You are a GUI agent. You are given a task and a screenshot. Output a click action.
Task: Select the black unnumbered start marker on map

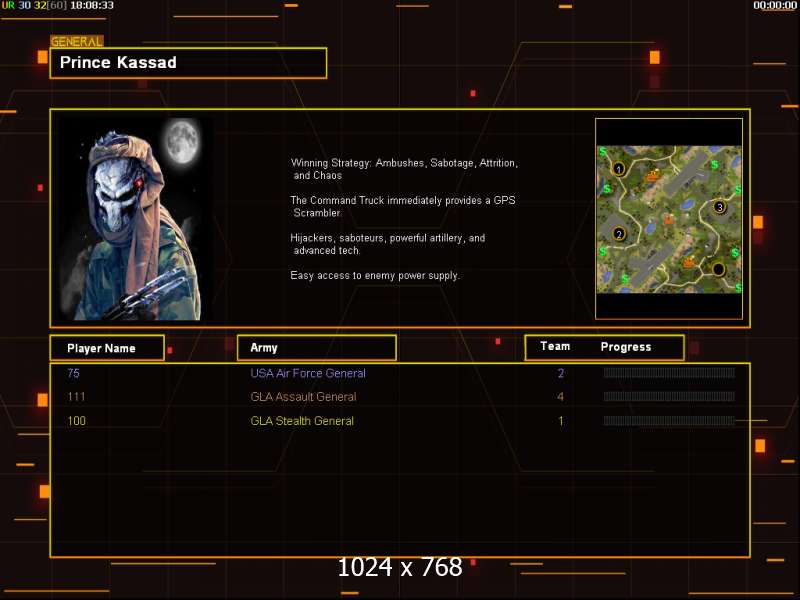pyautogui.click(x=718, y=269)
